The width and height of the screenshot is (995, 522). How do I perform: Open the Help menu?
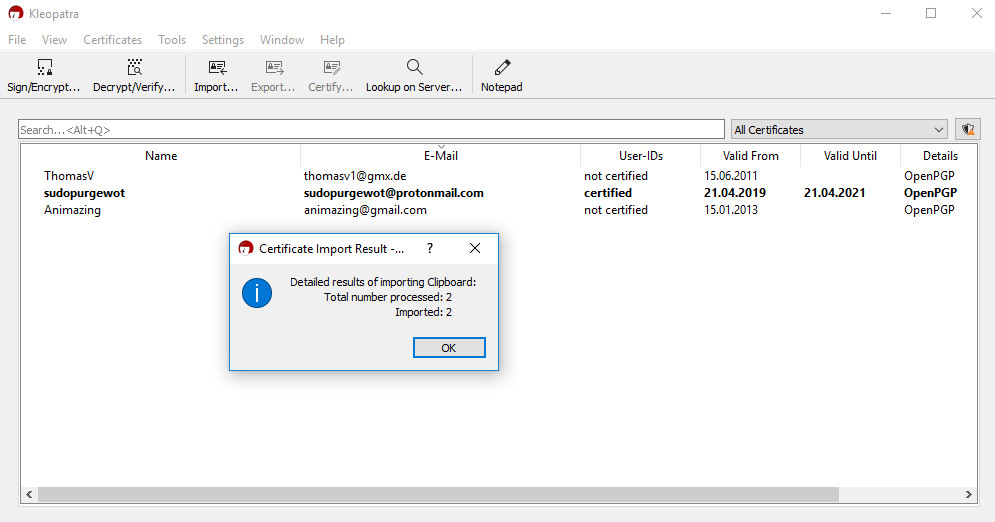332,40
